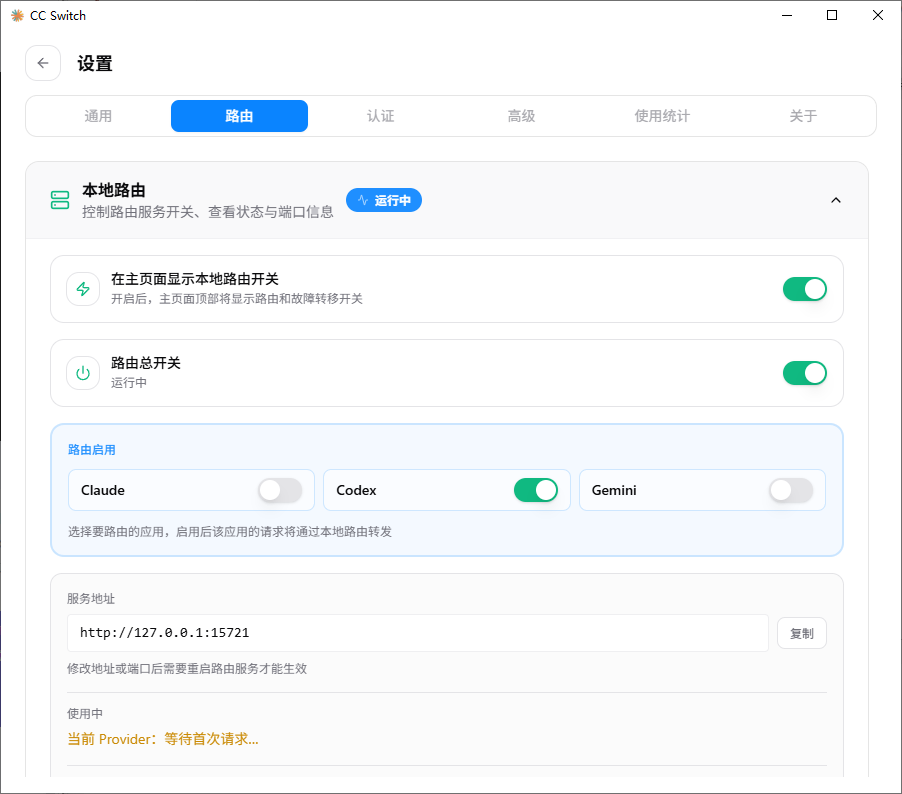The height and width of the screenshot is (794, 902).
Task: Copy the service address with 复制
Action: coord(802,633)
